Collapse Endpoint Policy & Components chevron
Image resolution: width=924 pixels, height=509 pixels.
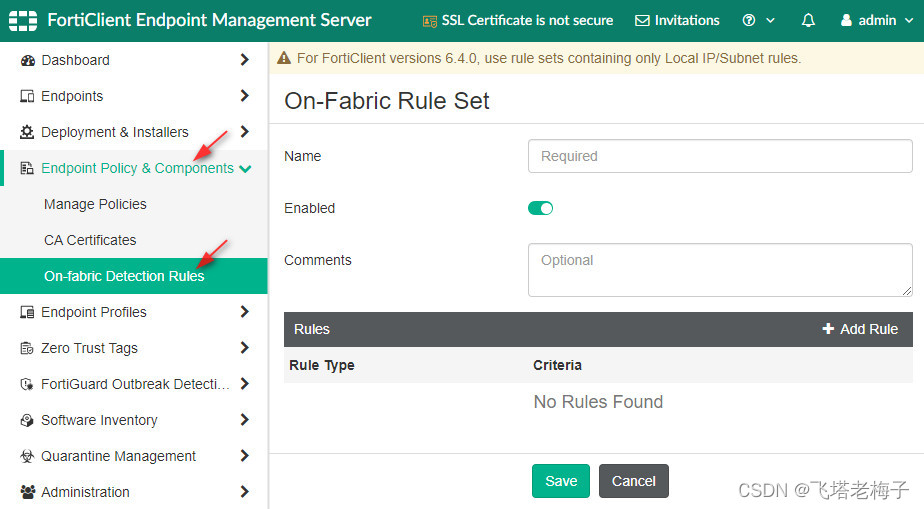point(245,168)
